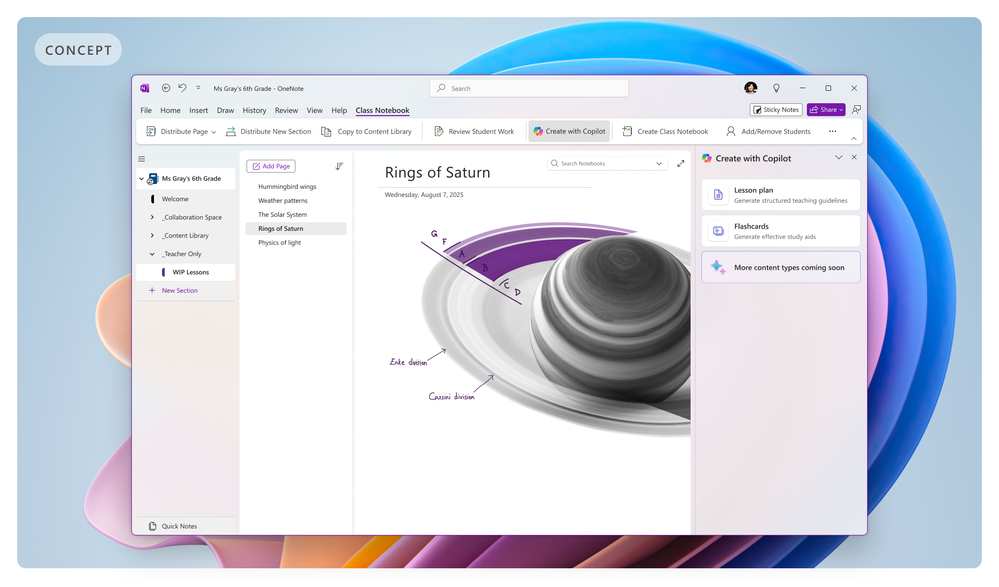The image size is (999, 587).
Task: Collapse the Ms Gray's 6th Grade notebook
Action: (141, 179)
